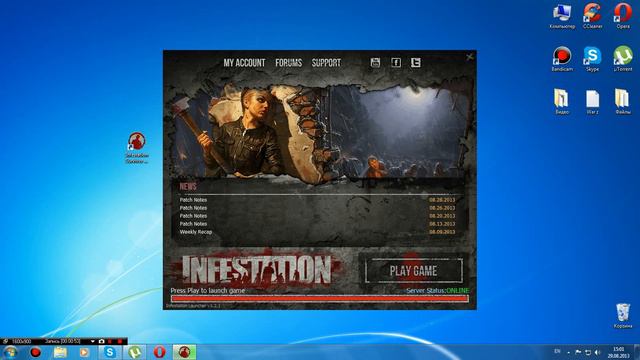640x360 pixels.
Task: Show hidden tray icons arrow
Action: (569, 352)
